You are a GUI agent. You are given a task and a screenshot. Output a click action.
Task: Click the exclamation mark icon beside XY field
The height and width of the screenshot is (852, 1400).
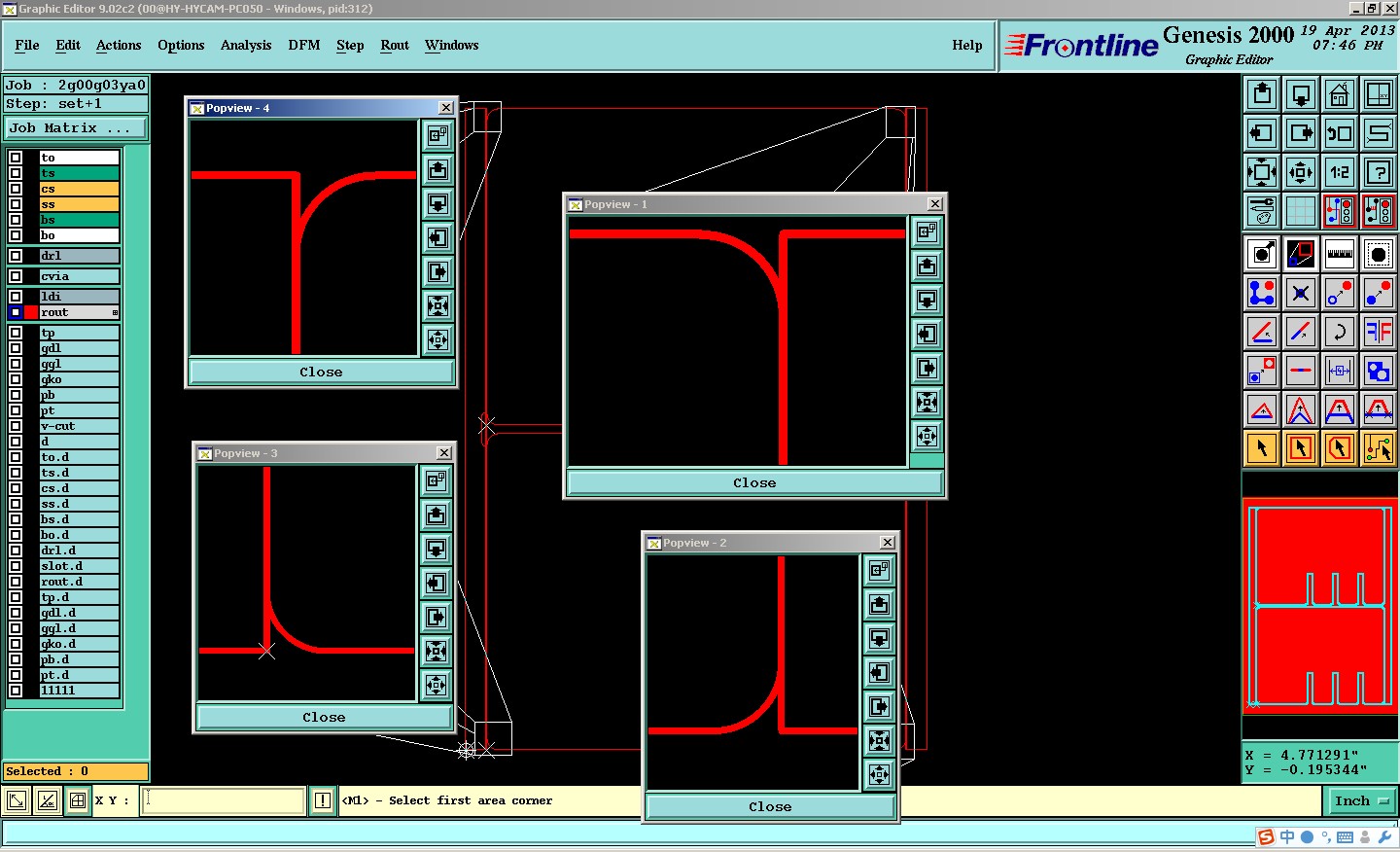click(x=323, y=800)
